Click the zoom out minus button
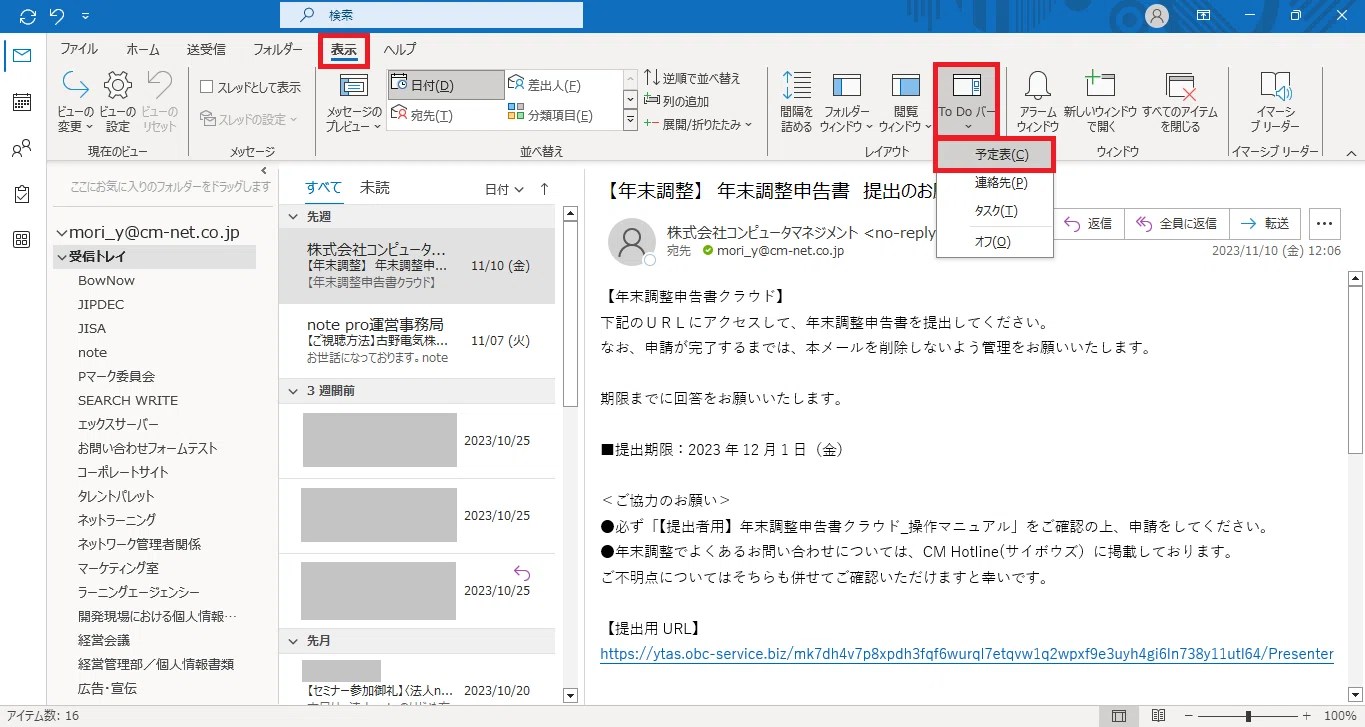Screen dimensions: 1365x727 [1188, 716]
